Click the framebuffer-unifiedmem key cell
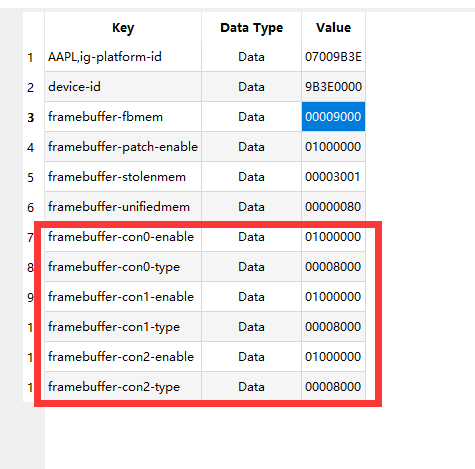This screenshot has width=475, height=469. [123, 207]
